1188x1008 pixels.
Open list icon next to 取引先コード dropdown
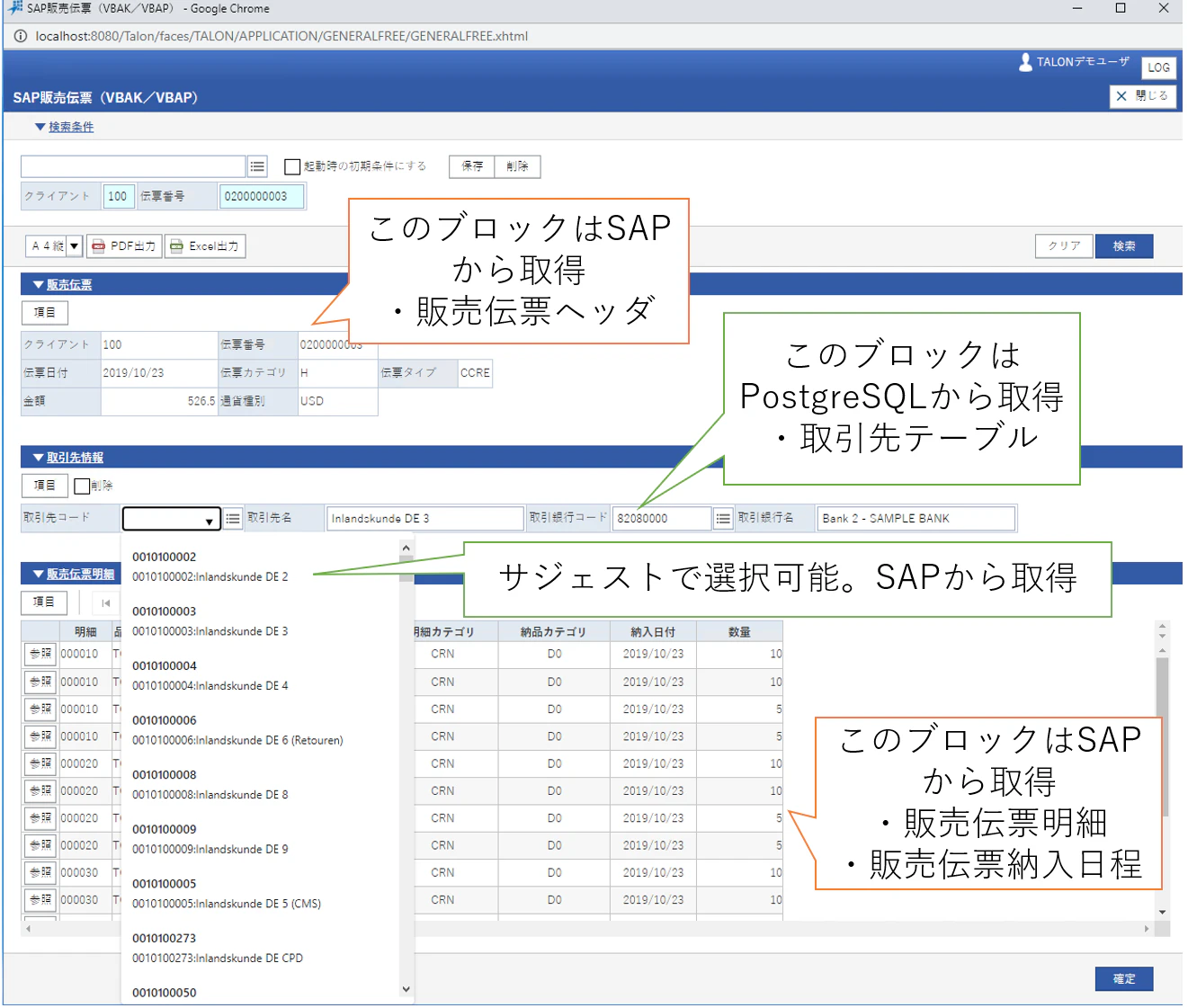[233, 519]
